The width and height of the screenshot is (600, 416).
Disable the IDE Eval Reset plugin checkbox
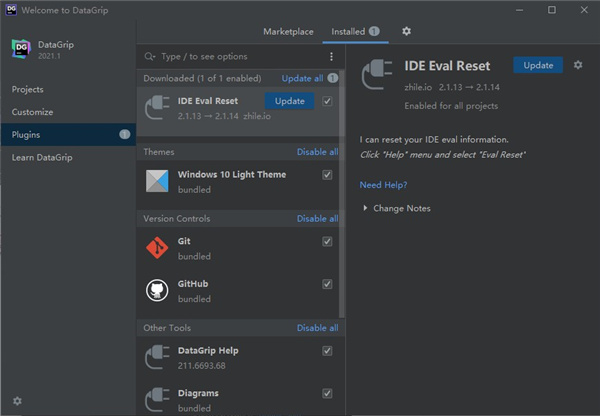pos(328,101)
